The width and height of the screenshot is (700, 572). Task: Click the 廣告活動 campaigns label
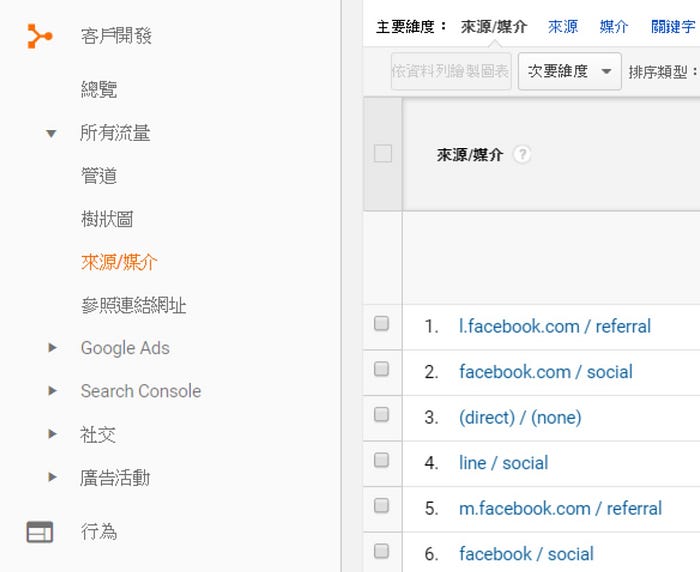pyautogui.click(x=115, y=478)
